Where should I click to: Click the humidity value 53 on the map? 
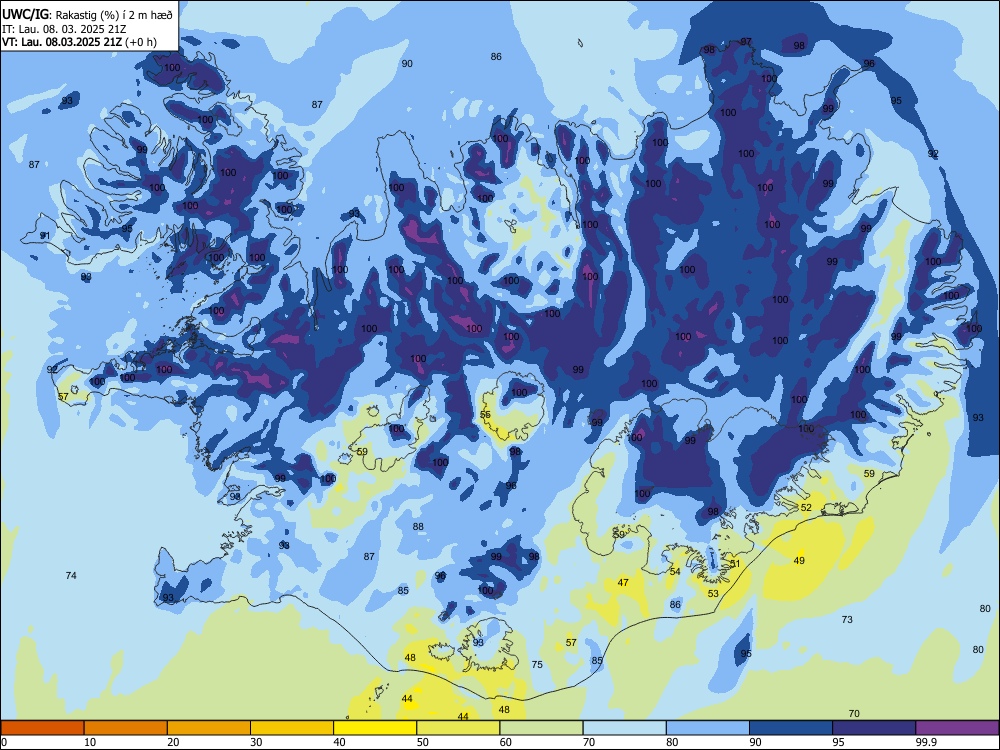[x=713, y=593]
